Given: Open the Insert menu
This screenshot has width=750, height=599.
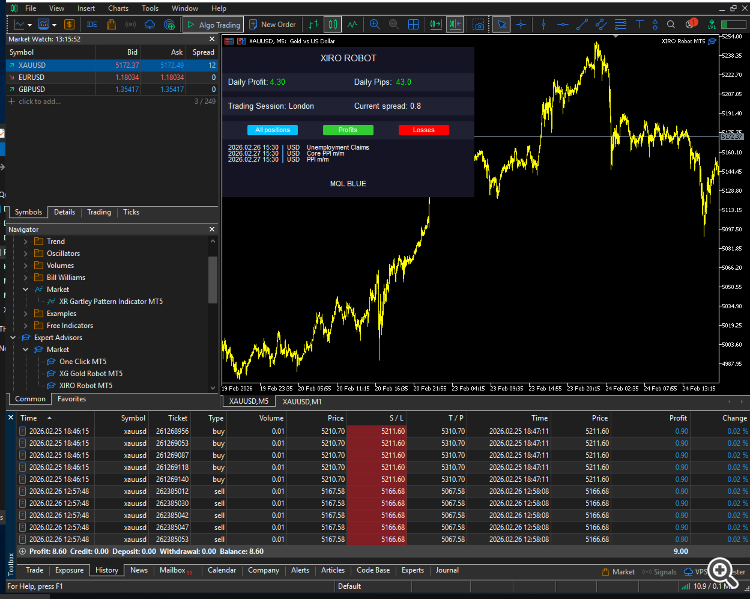Looking at the screenshot, I should point(86,8).
